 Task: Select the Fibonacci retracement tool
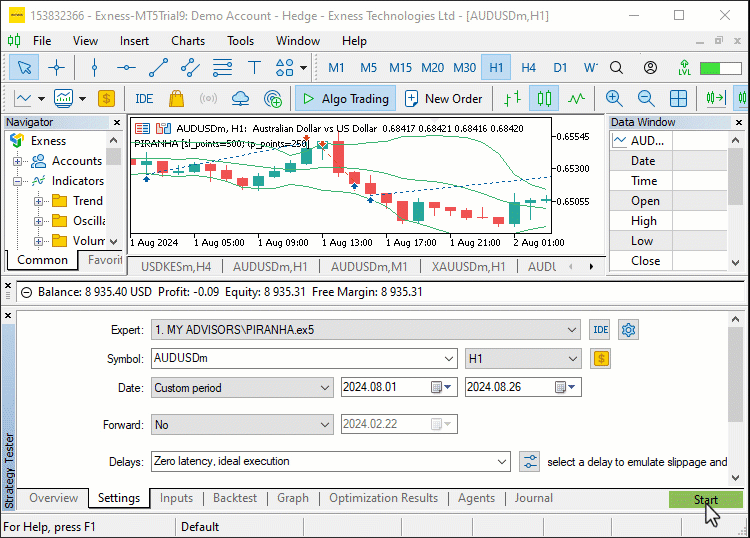pyautogui.click(x=222, y=67)
